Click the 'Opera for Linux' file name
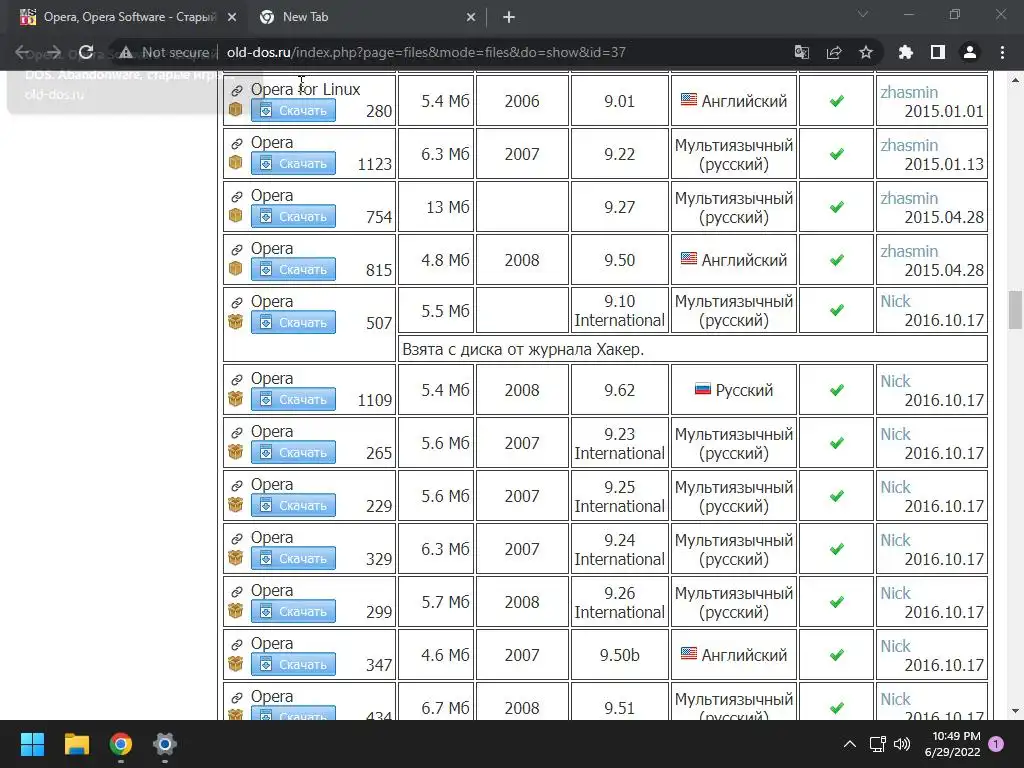1024x768 pixels. click(x=306, y=89)
